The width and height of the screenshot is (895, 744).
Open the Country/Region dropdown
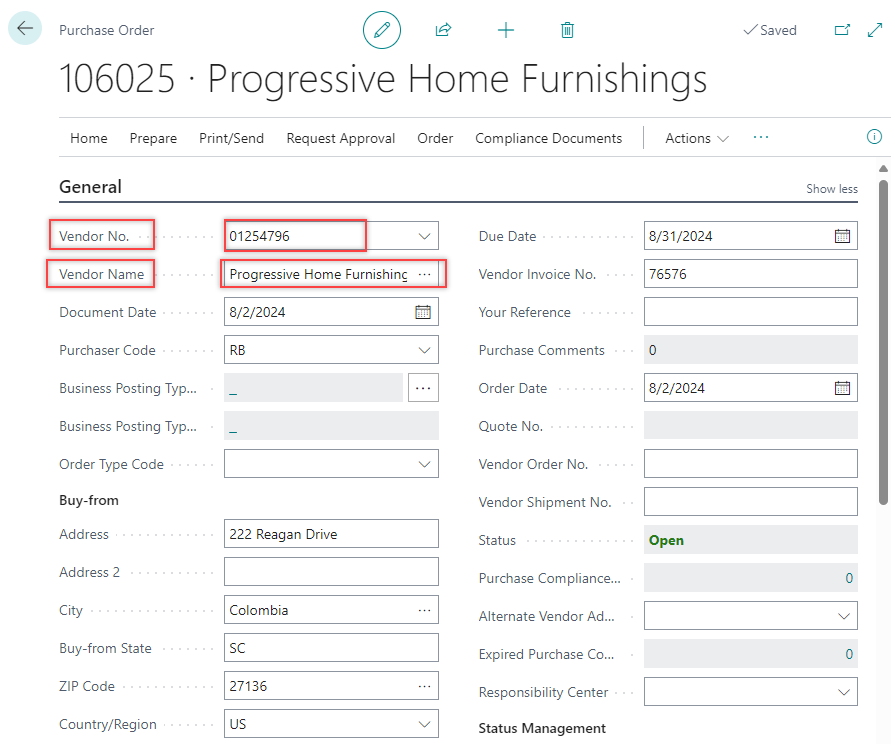(x=424, y=724)
